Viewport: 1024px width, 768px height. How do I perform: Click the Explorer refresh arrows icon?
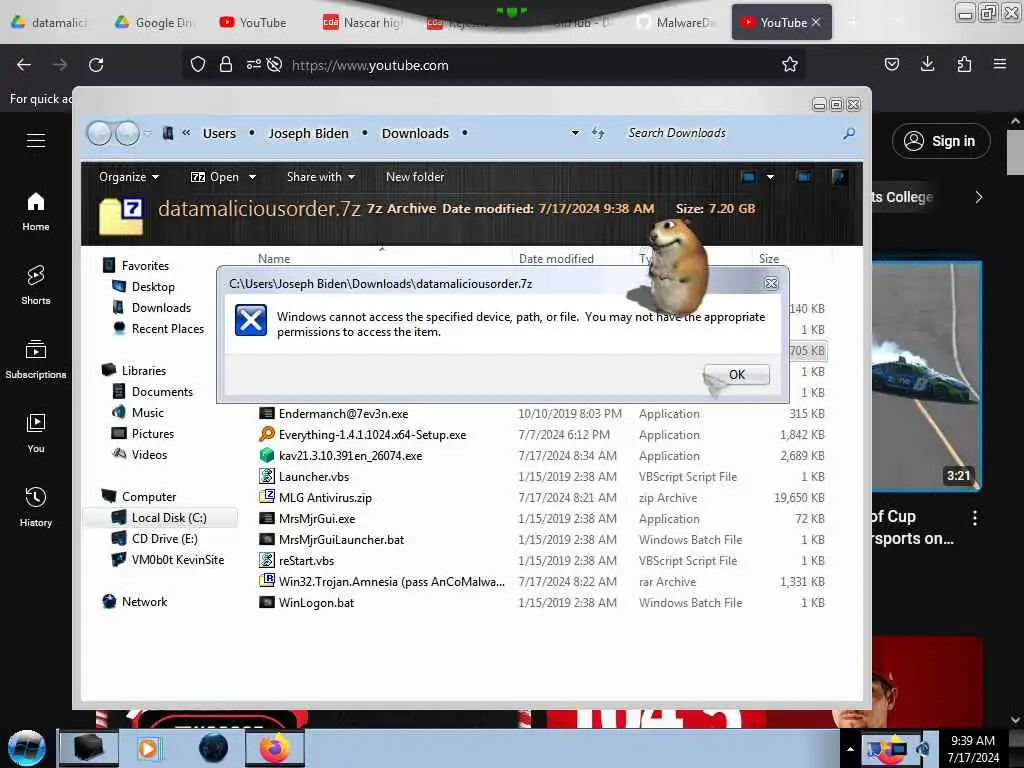tap(598, 133)
